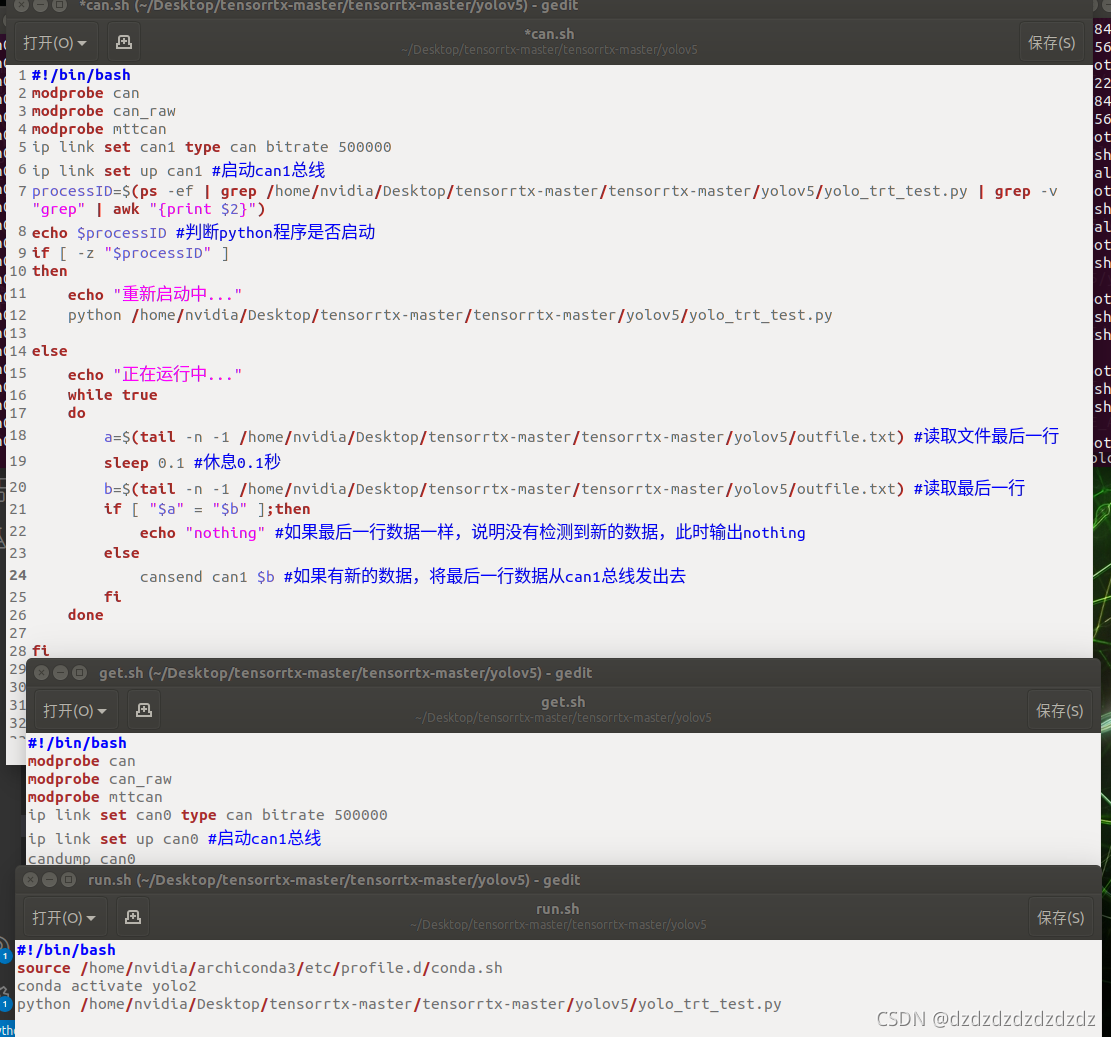Open the 打开(O) dropdown in run.sh window

(x=64, y=917)
